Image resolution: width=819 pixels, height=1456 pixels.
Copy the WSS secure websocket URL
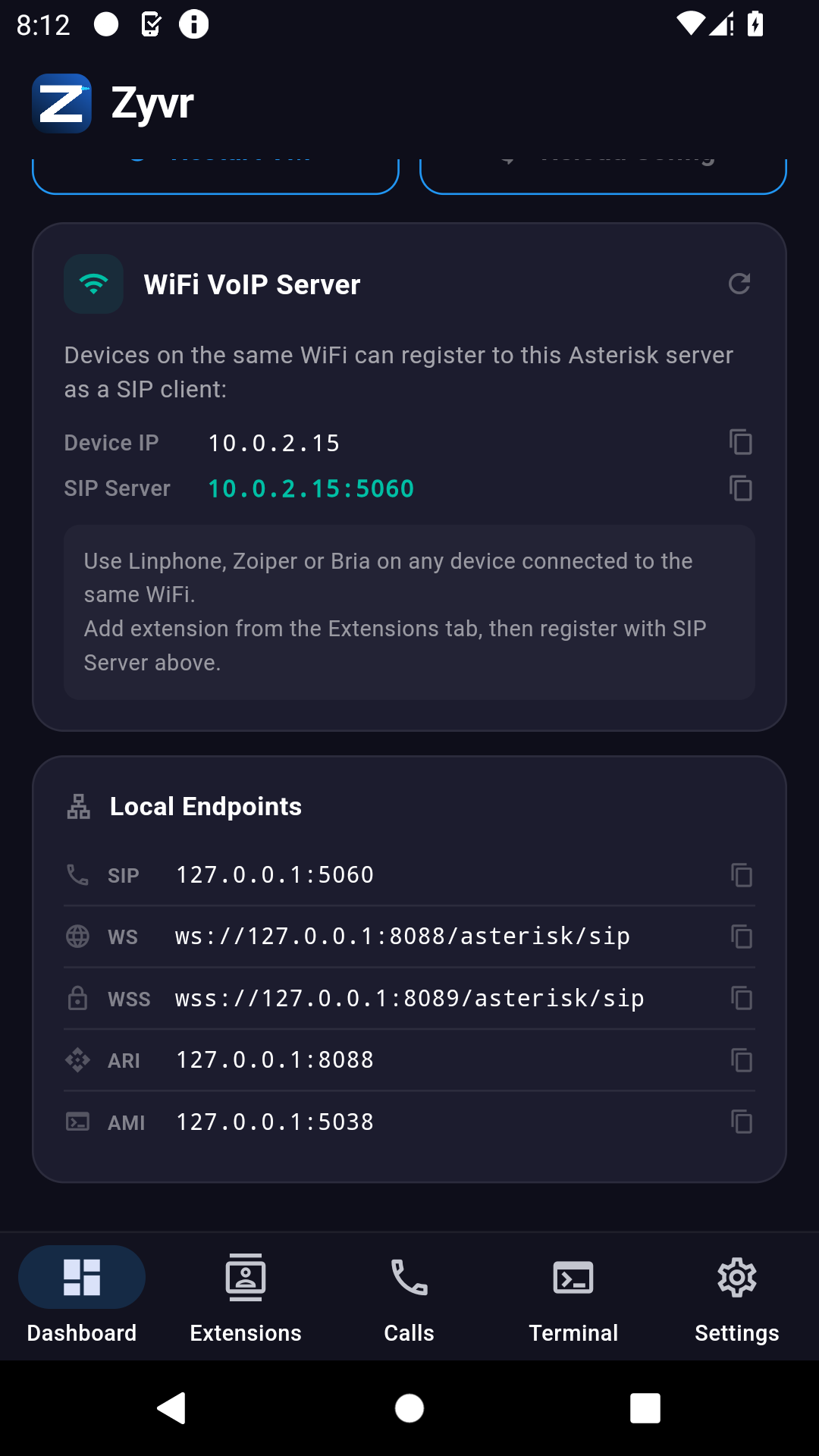click(742, 998)
